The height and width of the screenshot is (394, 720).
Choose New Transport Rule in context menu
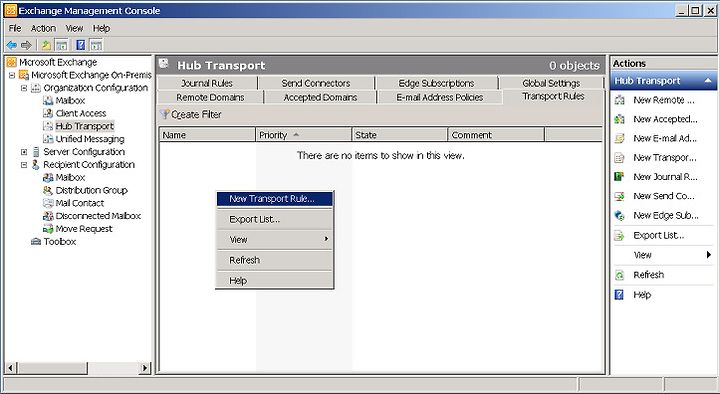click(274, 199)
